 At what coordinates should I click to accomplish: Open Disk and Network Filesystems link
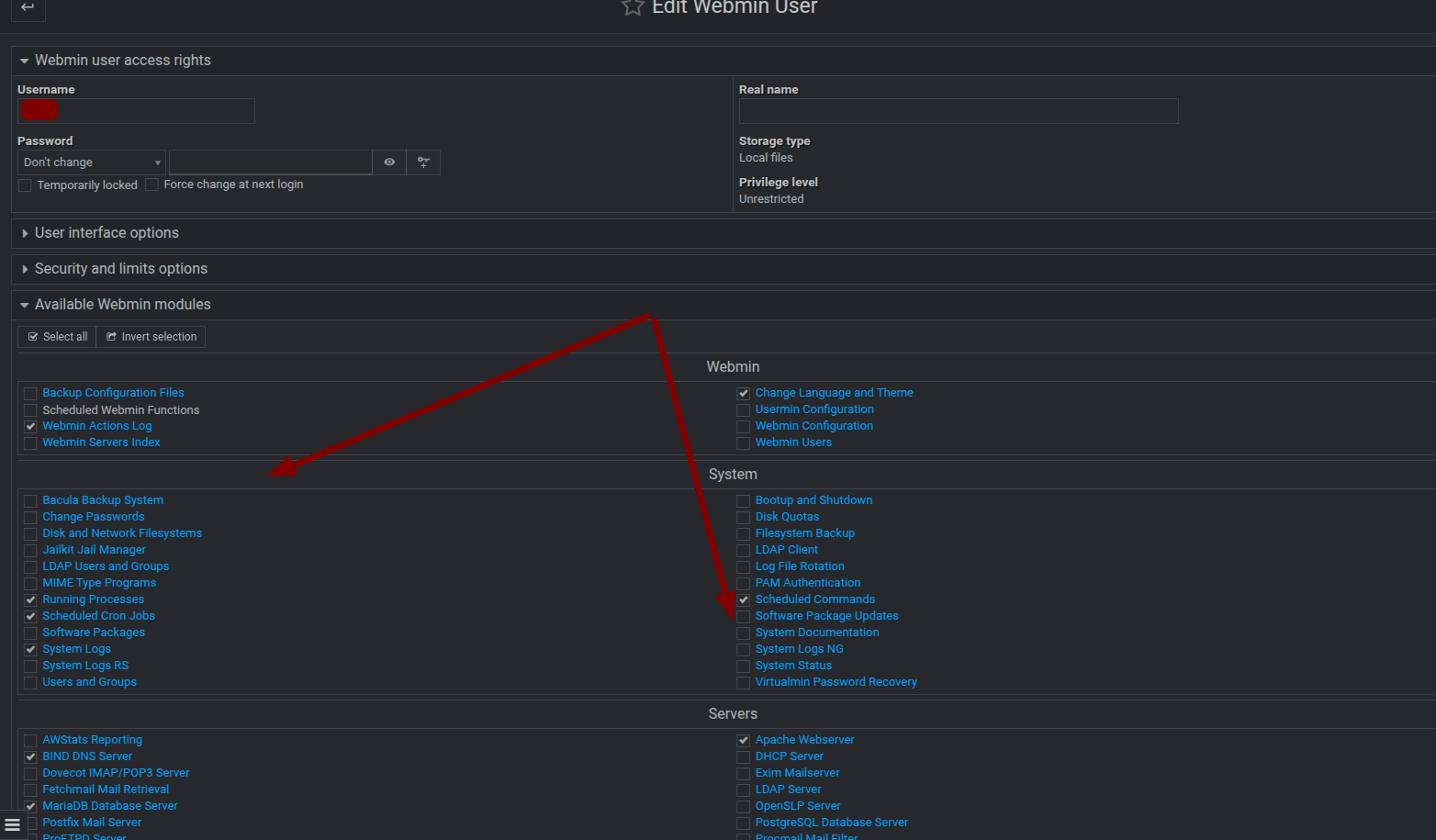(122, 533)
